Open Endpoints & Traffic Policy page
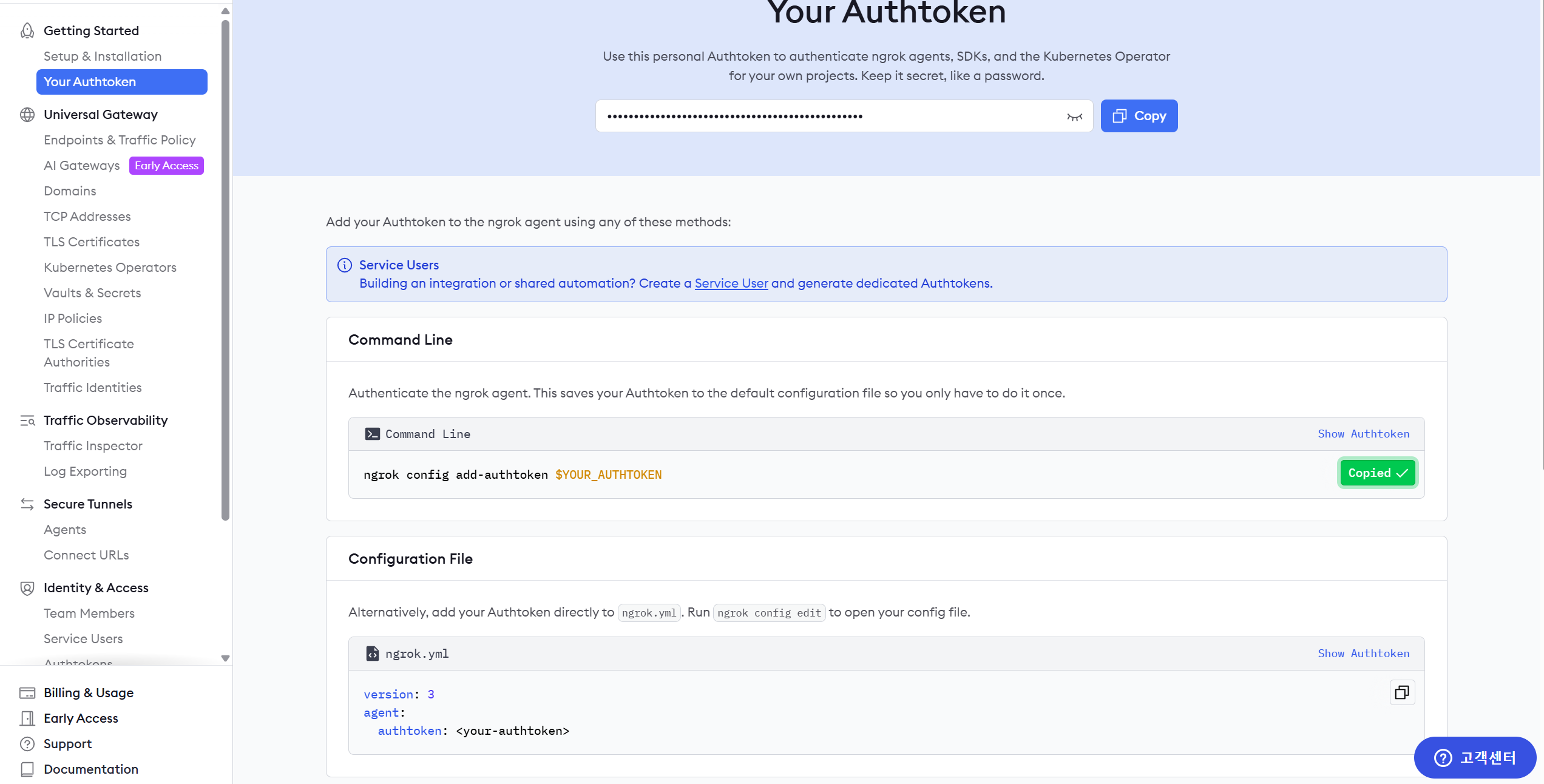 [x=120, y=140]
